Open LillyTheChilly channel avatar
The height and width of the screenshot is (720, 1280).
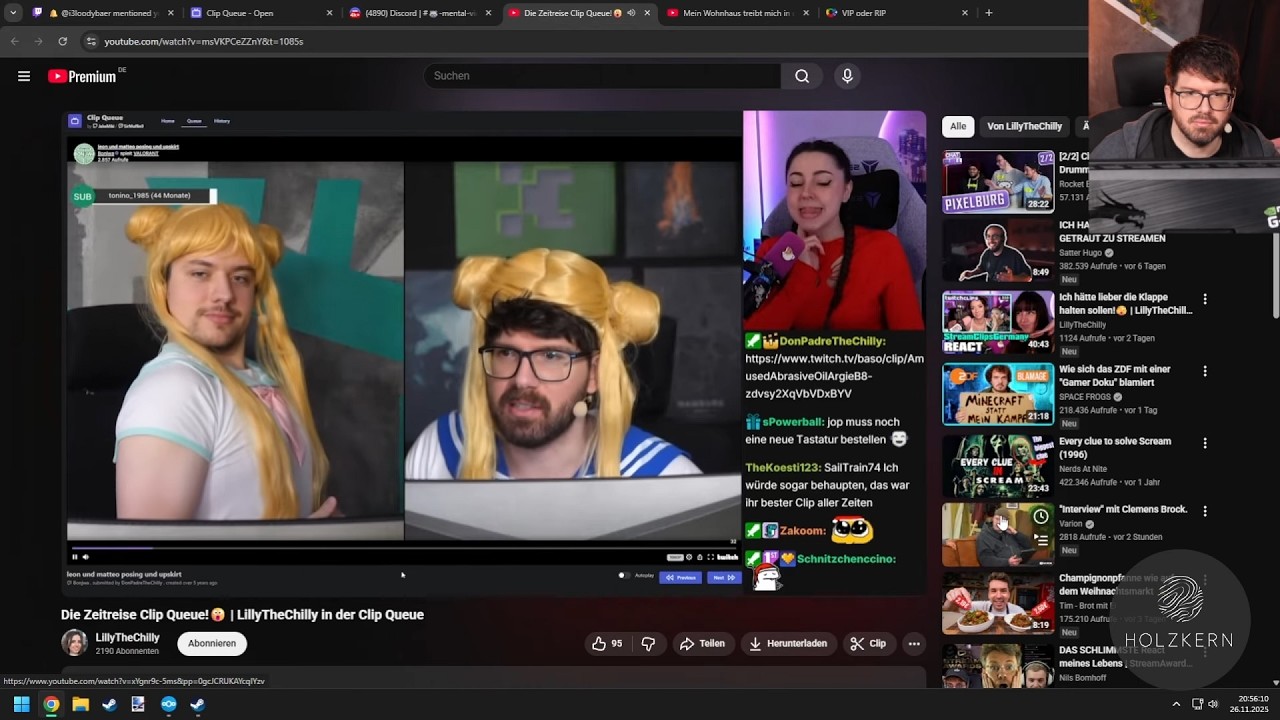[x=74, y=643]
